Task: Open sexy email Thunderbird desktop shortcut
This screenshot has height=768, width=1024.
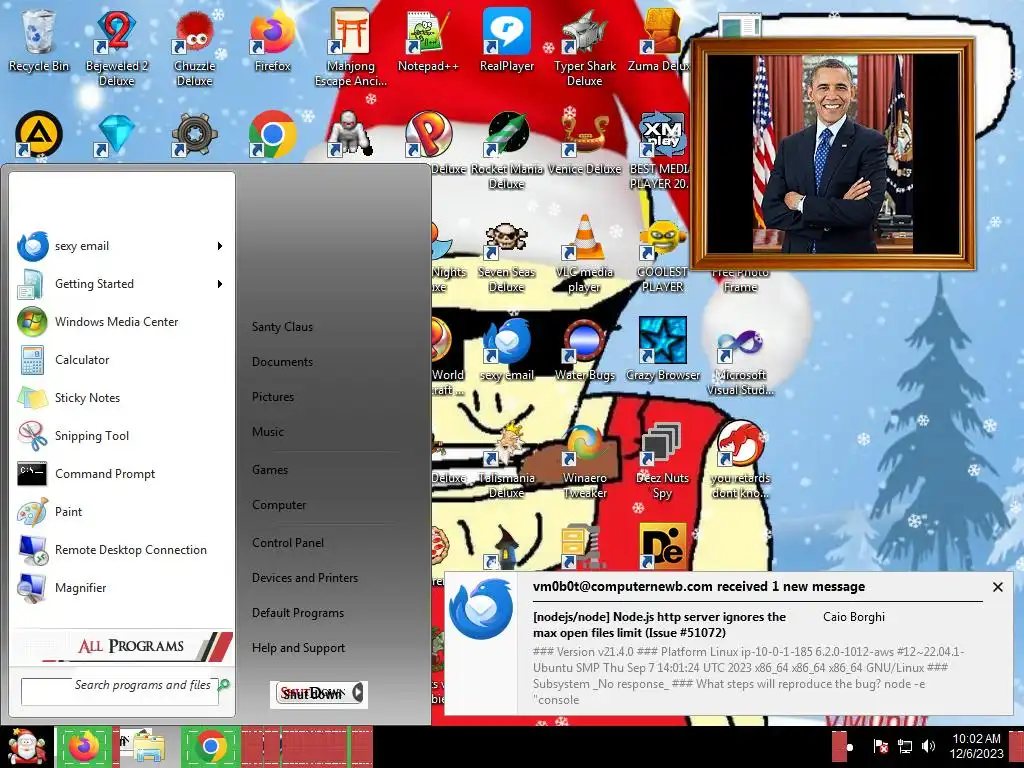Action: pyautogui.click(x=507, y=349)
